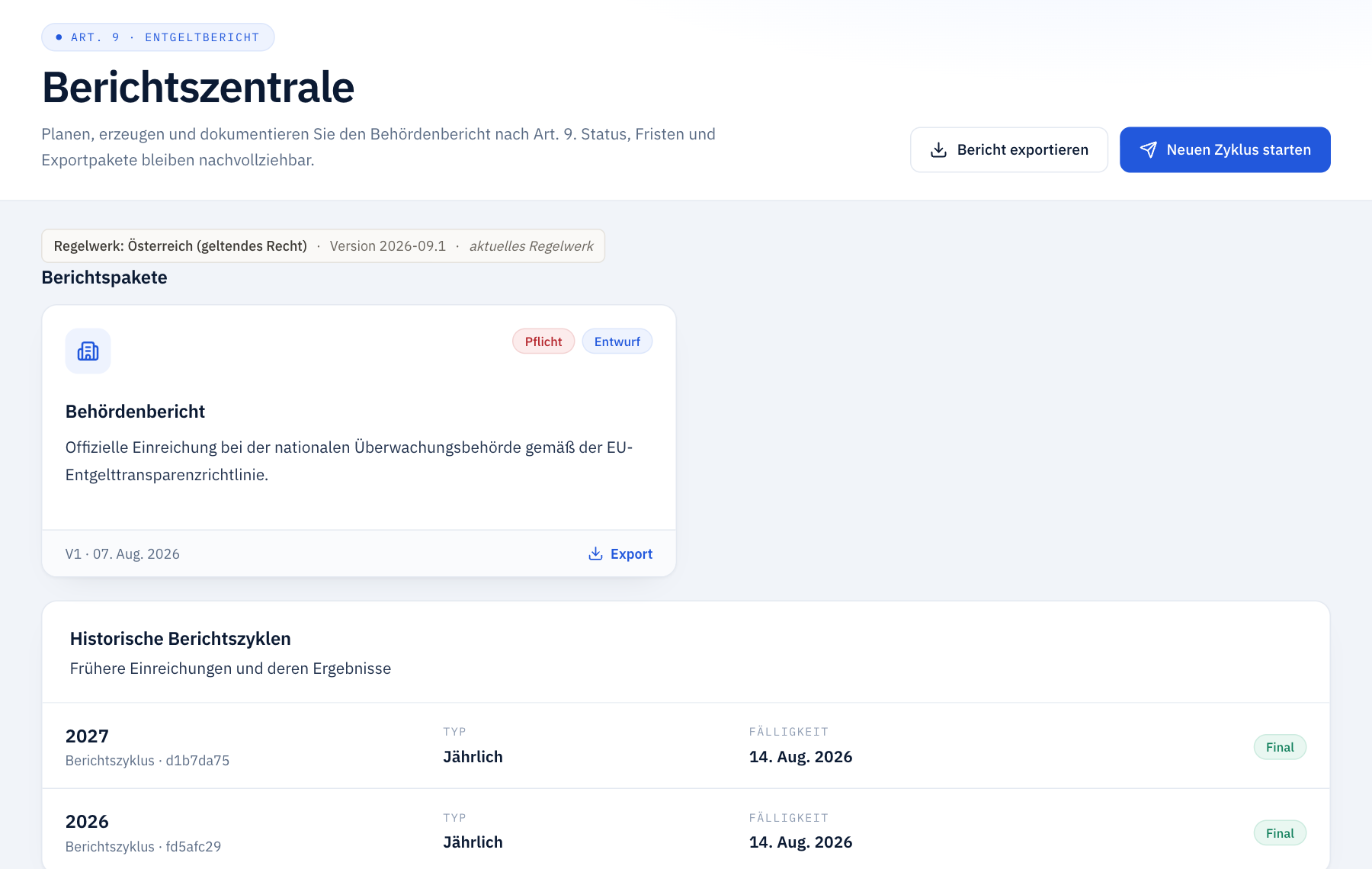Click Berichtszyklus · fd5afc29 identifier
The image size is (1372, 869).
pos(143,847)
